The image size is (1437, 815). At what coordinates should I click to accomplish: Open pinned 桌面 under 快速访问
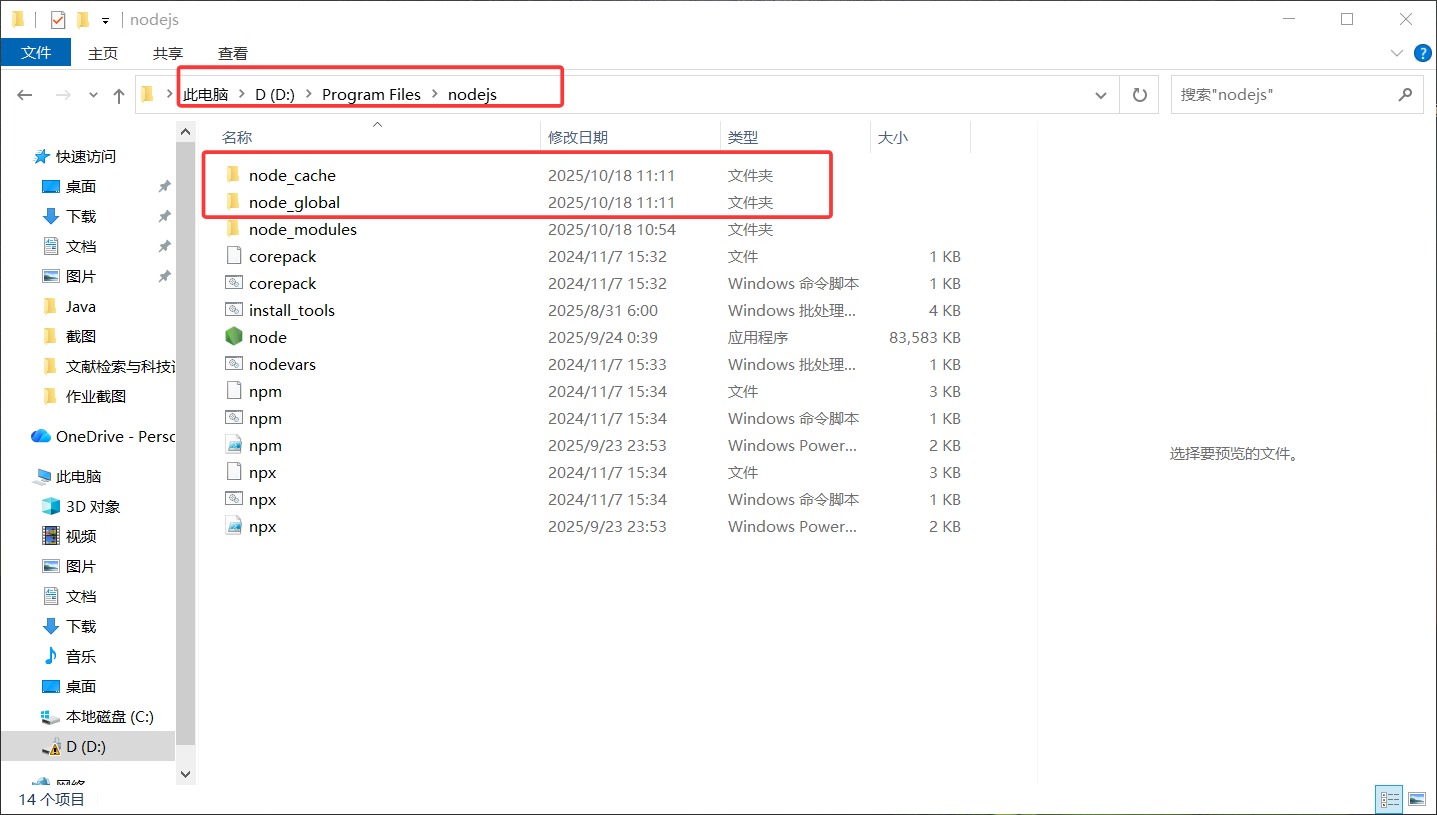pos(80,186)
